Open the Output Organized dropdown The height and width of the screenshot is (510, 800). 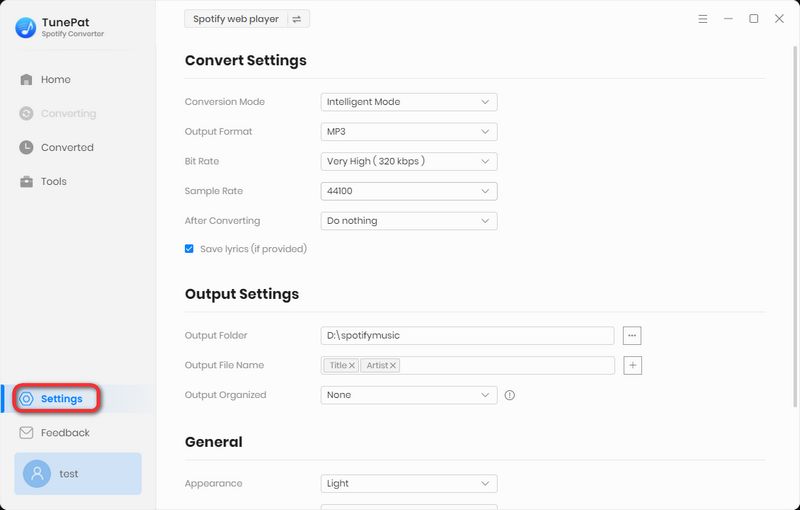coord(409,395)
